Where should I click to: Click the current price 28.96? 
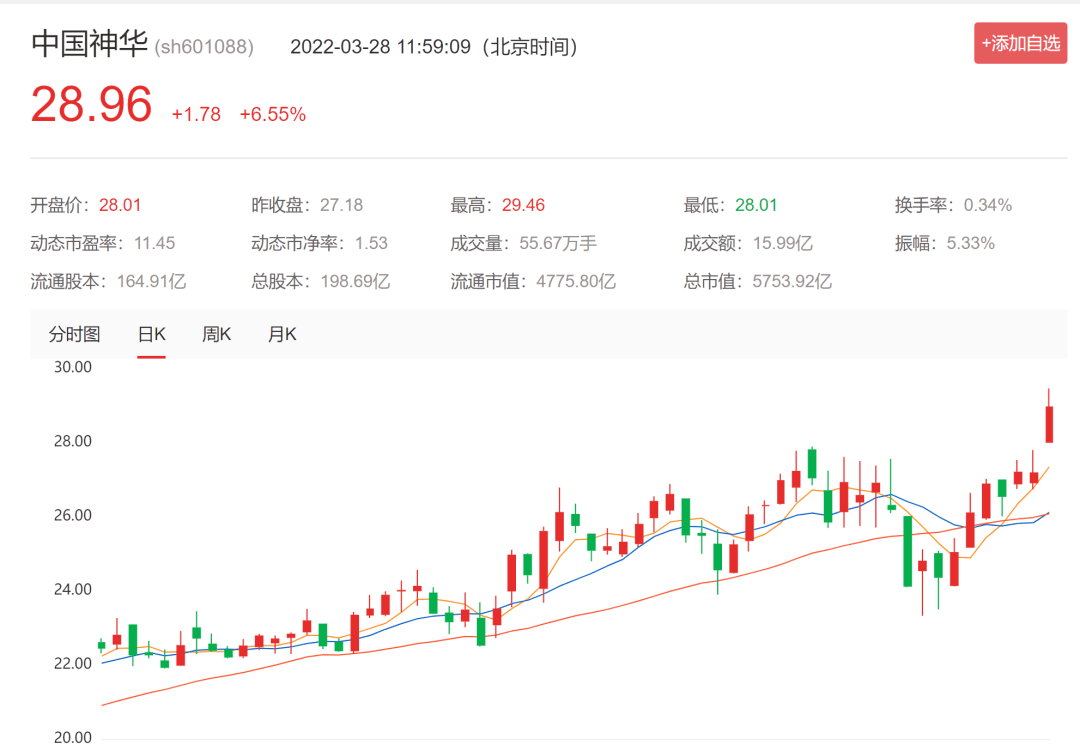click(90, 105)
